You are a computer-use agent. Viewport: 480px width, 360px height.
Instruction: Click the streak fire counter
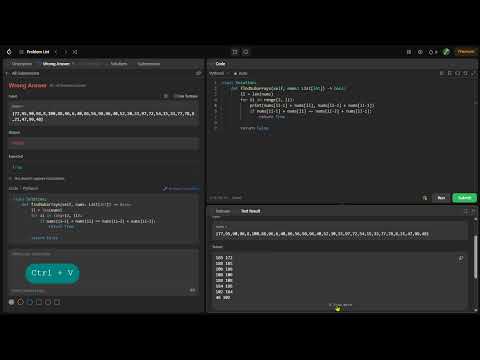click(x=433, y=52)
